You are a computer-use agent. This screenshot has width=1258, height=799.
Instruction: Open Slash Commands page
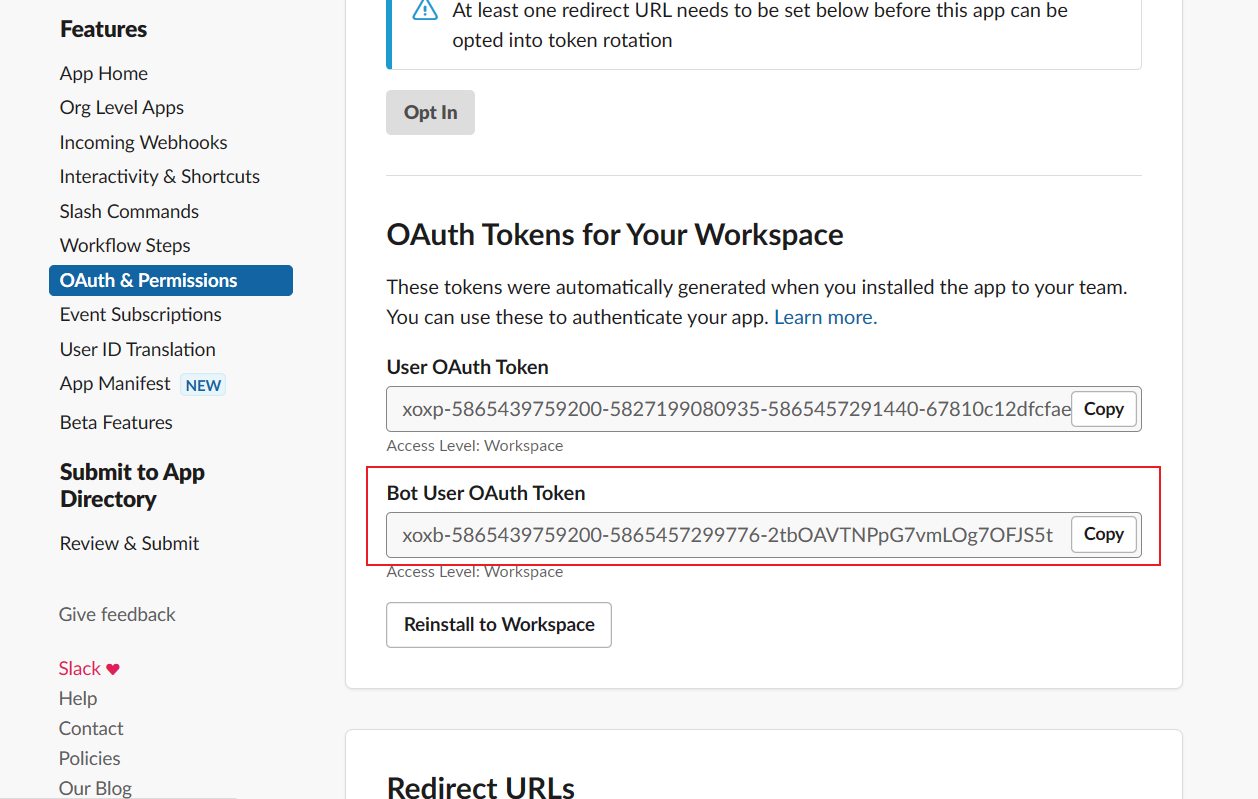129,212
